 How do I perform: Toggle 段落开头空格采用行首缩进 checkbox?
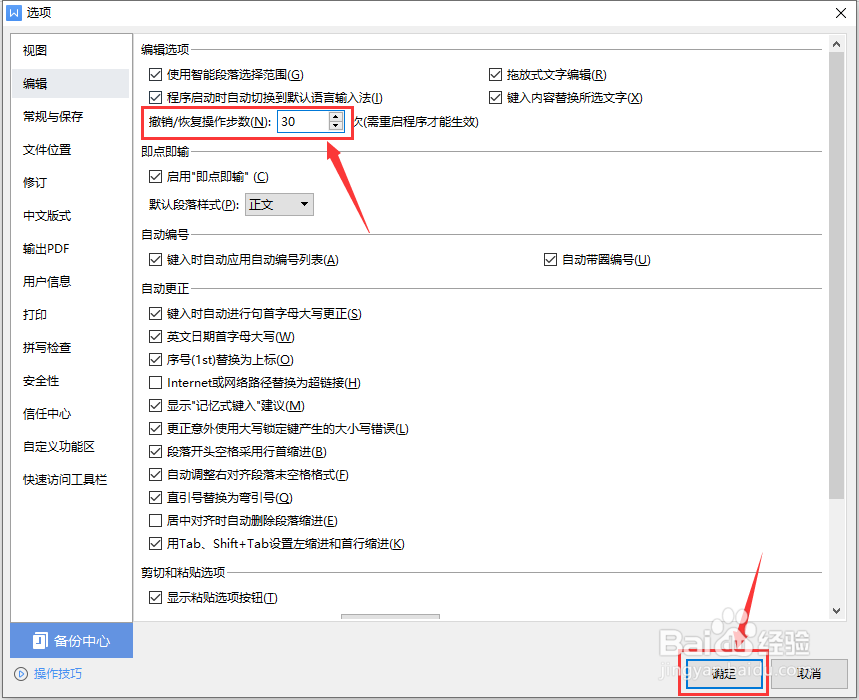(156, 451)
